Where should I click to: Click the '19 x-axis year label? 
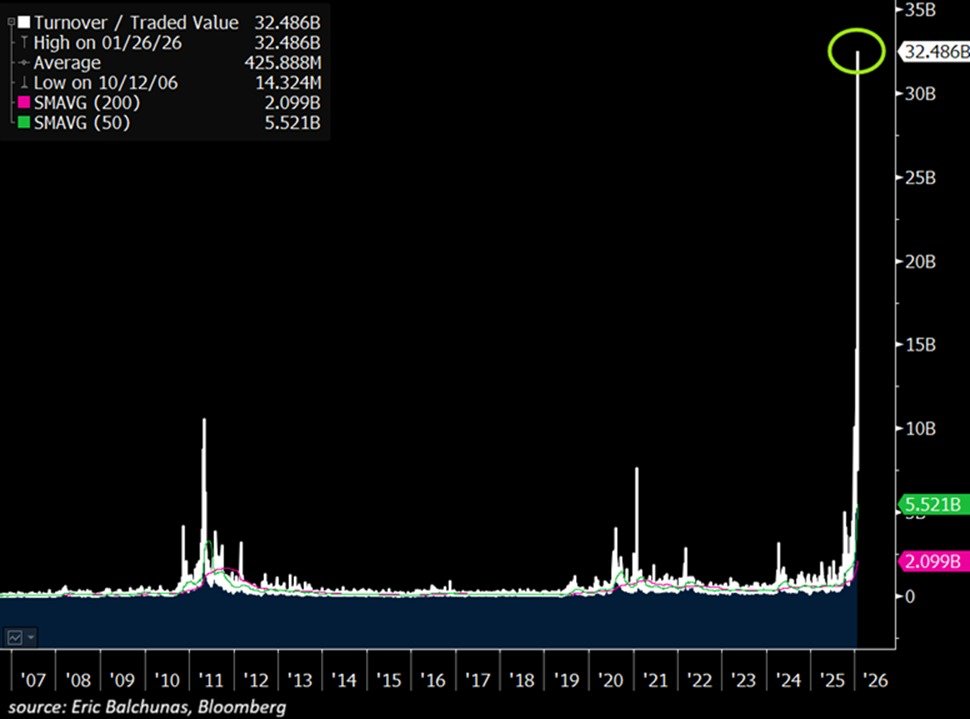point(566,680)
